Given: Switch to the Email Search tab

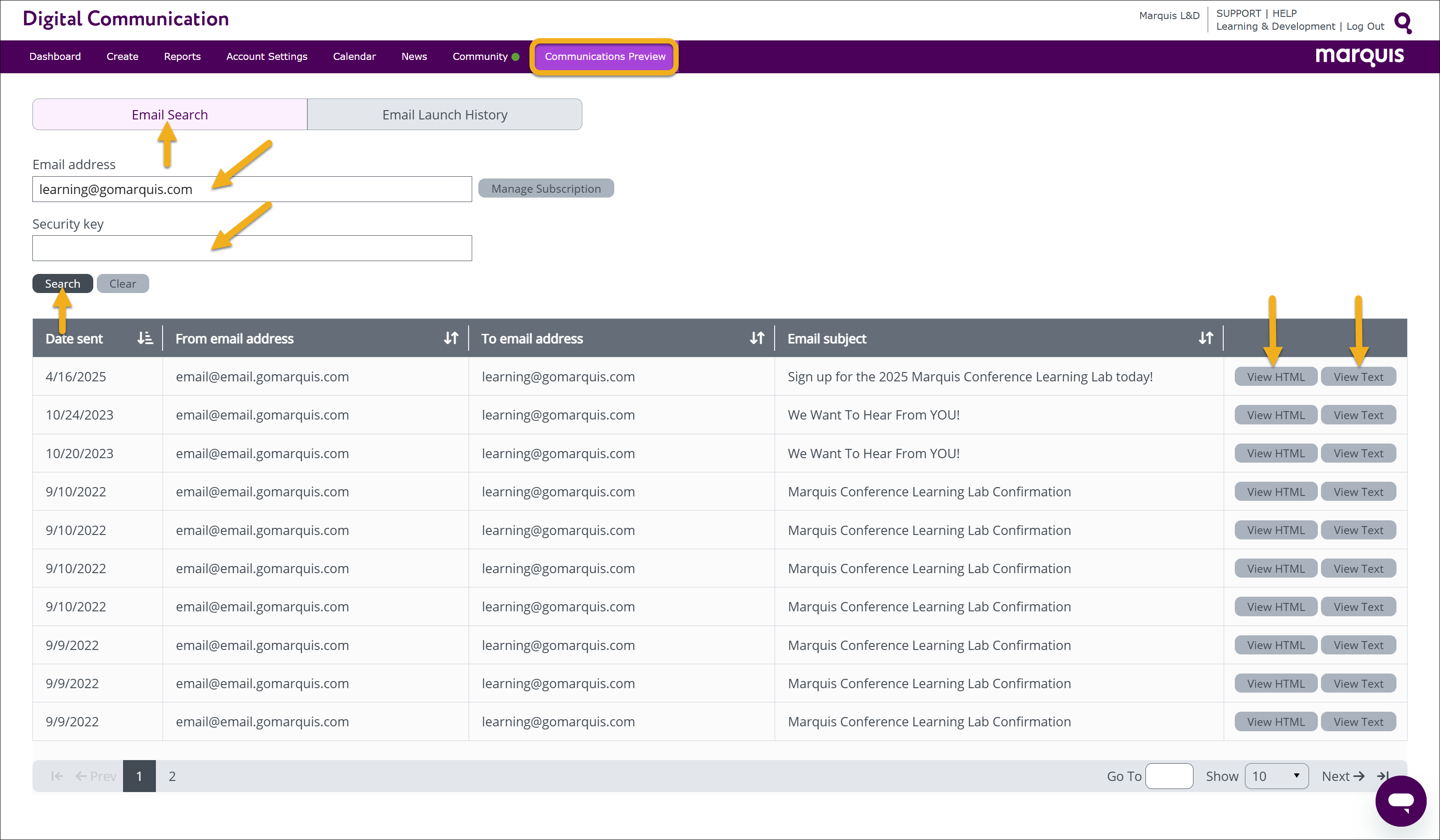Looking at the screenshot, I should tap(170, 114).
